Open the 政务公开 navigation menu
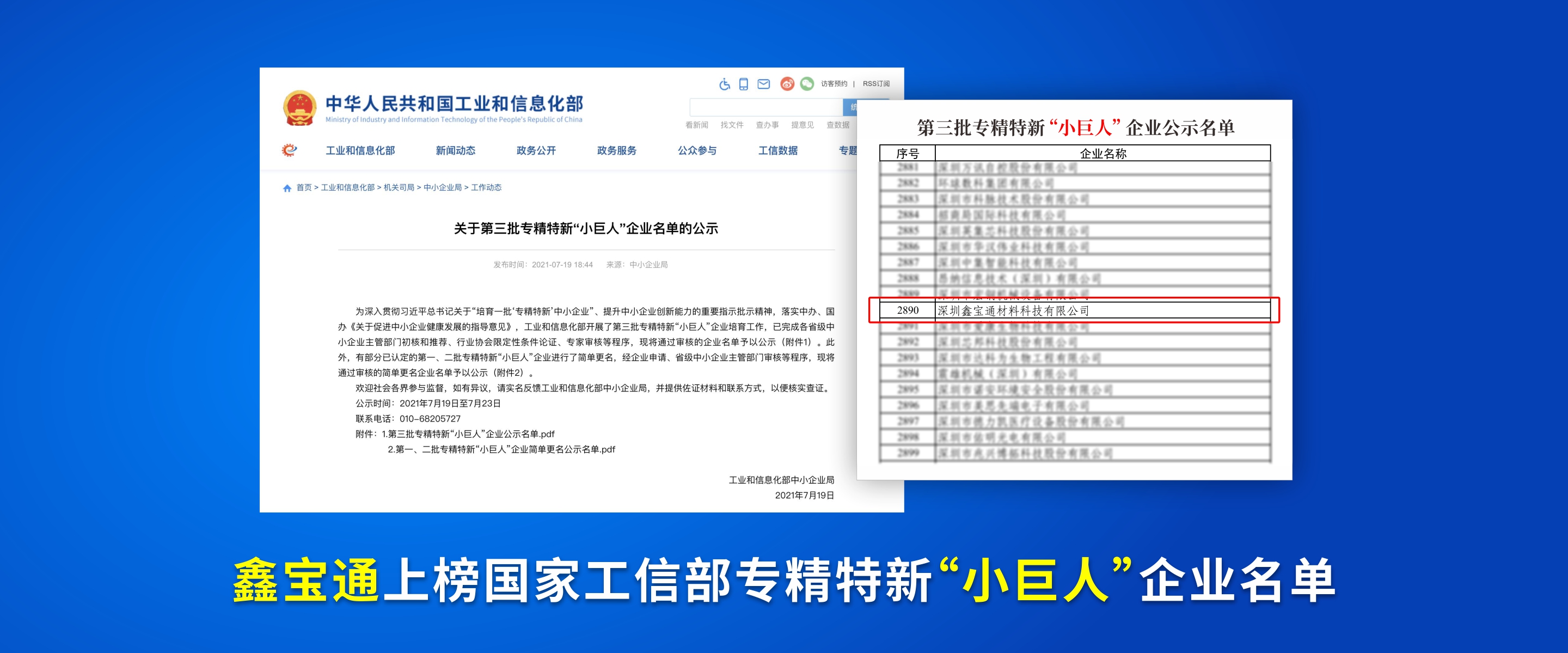1568x653 pixels. tap(536, 150)
